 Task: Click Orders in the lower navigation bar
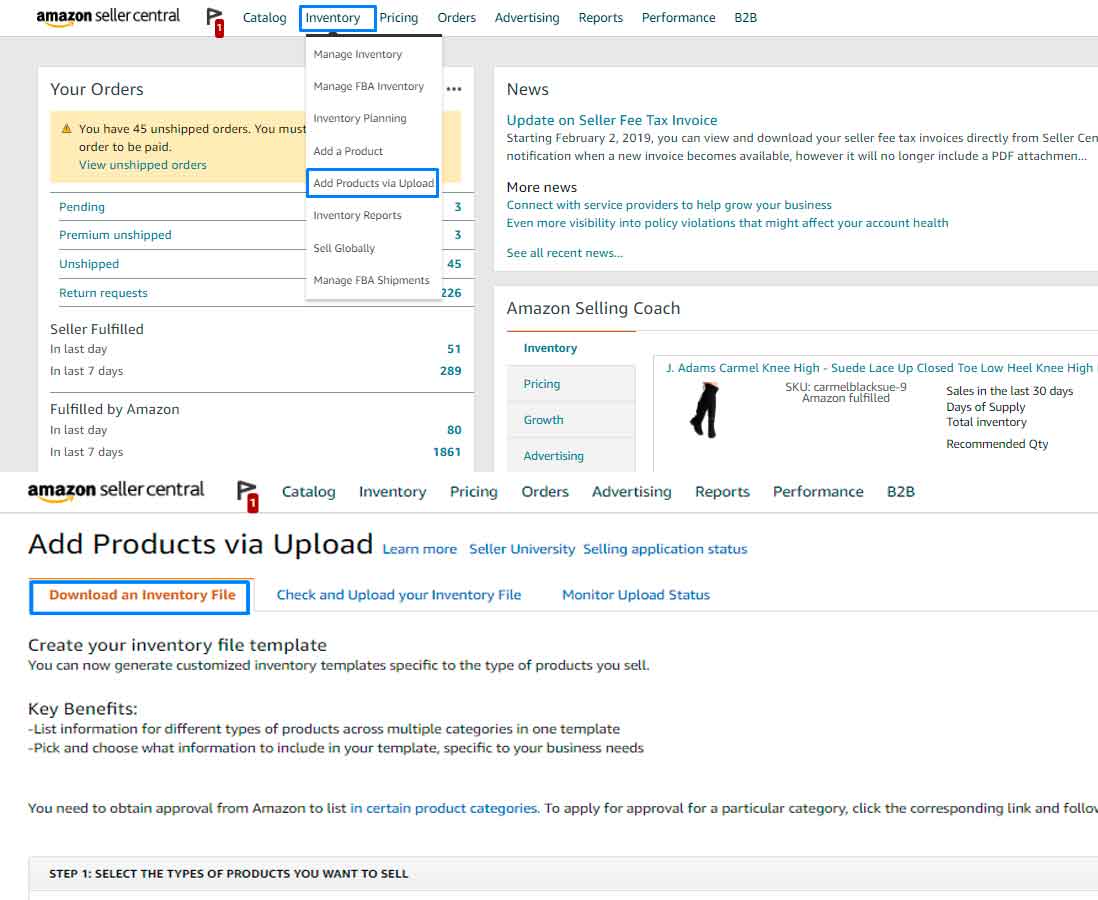[x=545, y=492]
